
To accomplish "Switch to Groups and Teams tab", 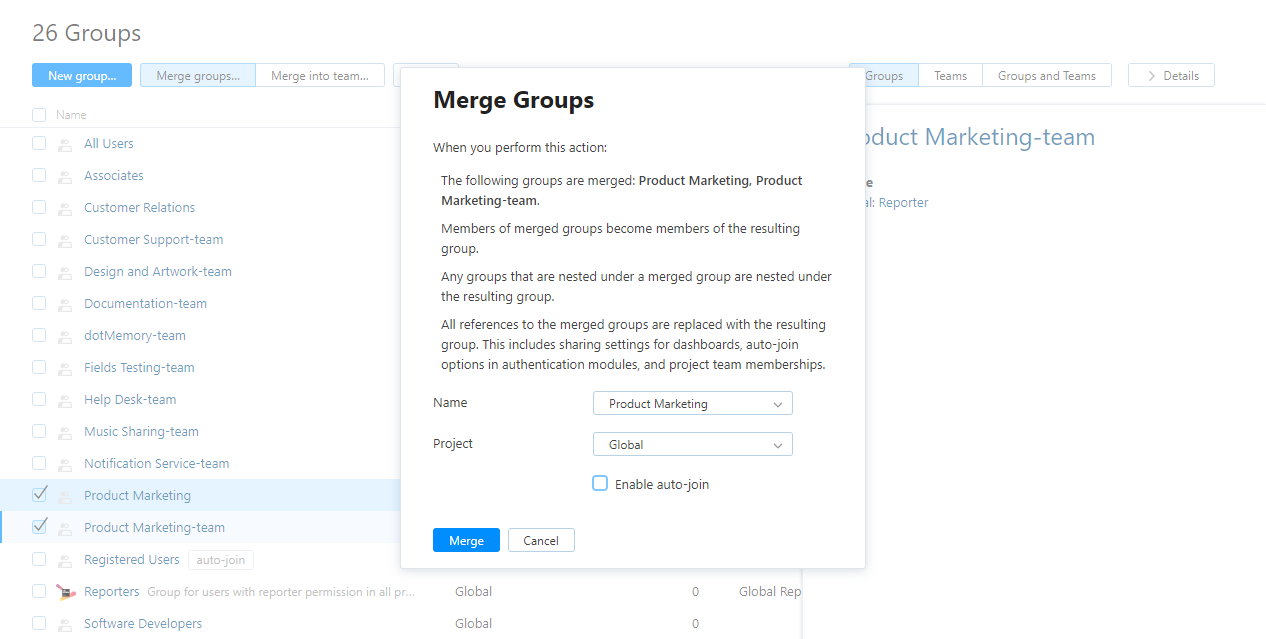I will [1046, 76].
